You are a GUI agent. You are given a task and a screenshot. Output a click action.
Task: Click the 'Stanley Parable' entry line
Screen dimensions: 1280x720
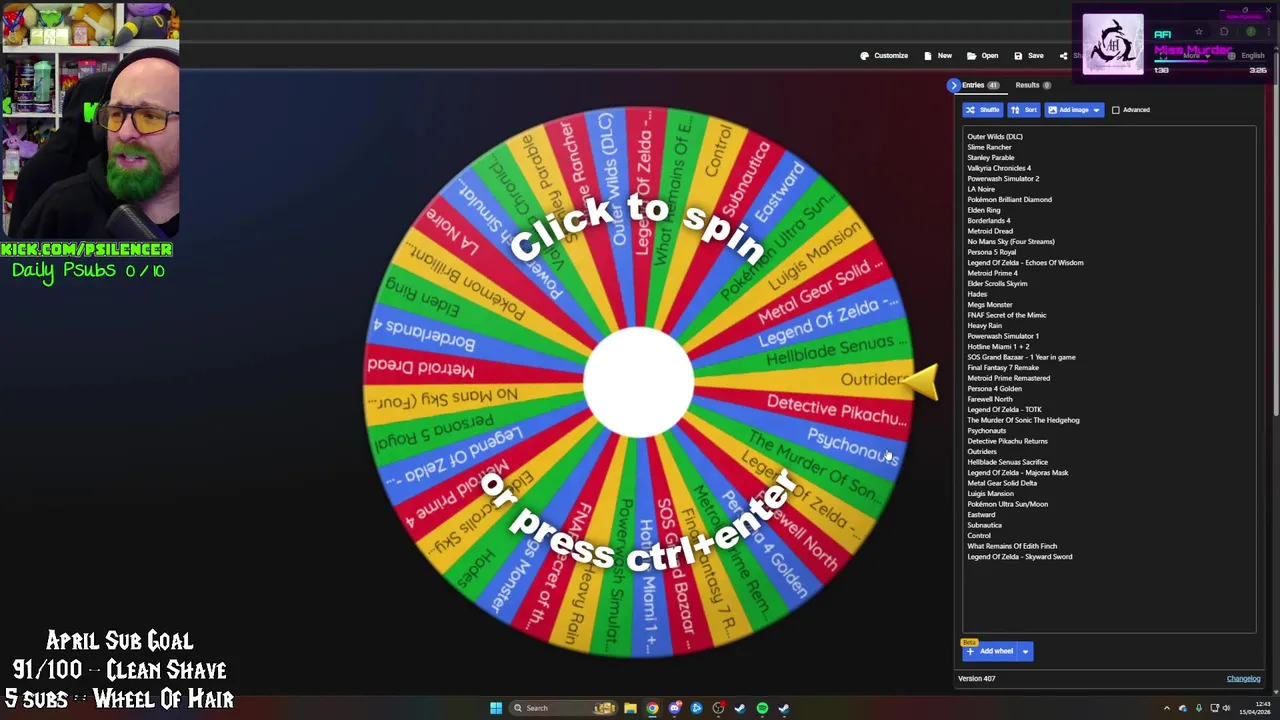(991, 158)
